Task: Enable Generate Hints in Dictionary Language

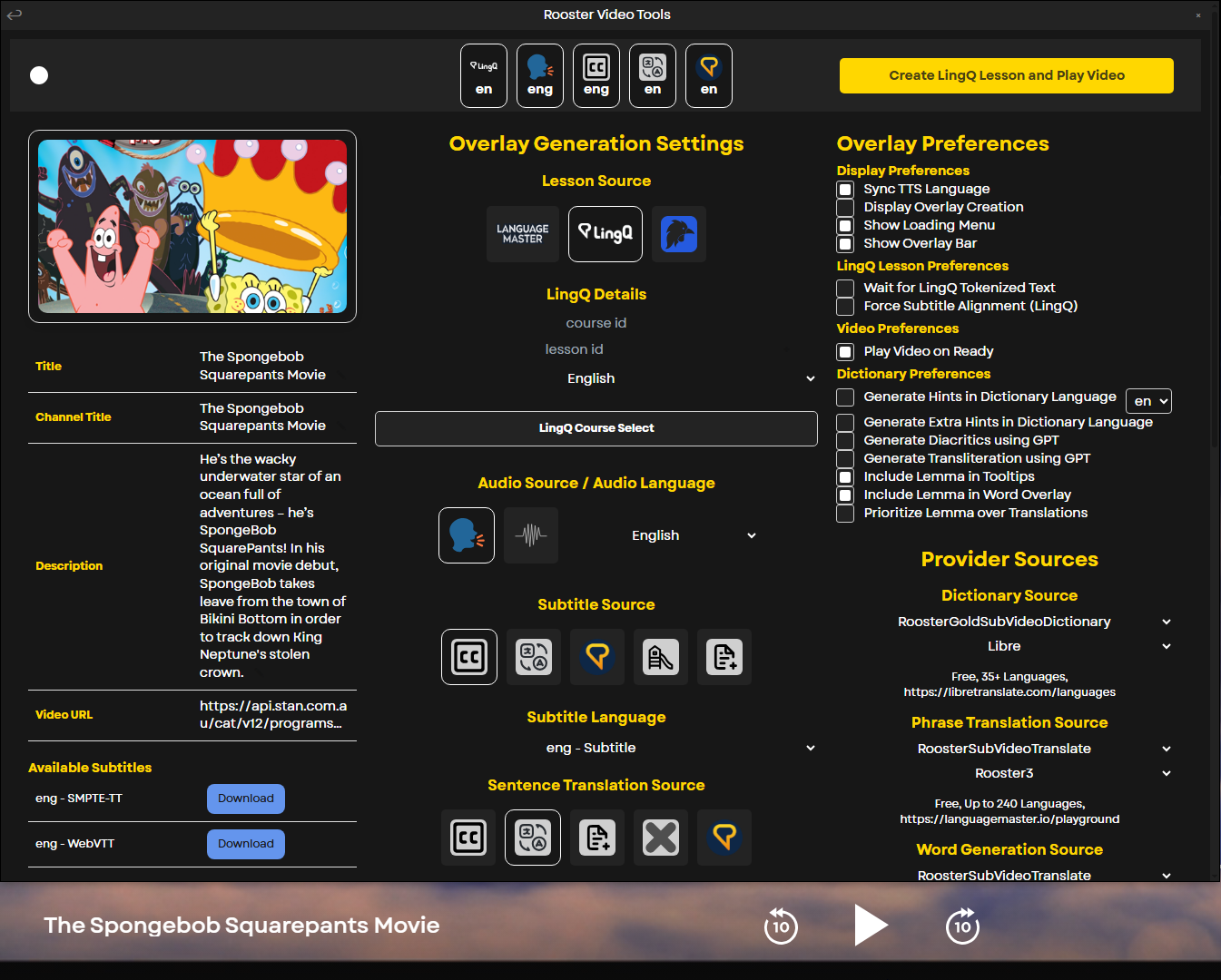Action: [x=845, y=397]
